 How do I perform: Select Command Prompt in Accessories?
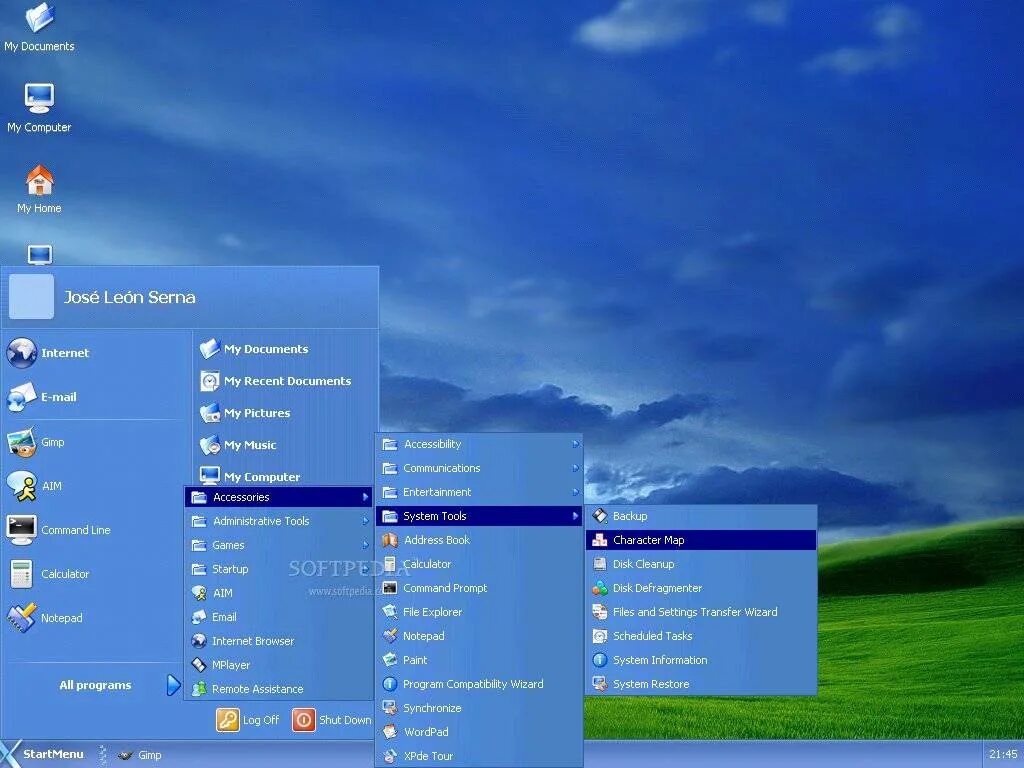pos(479,588)
